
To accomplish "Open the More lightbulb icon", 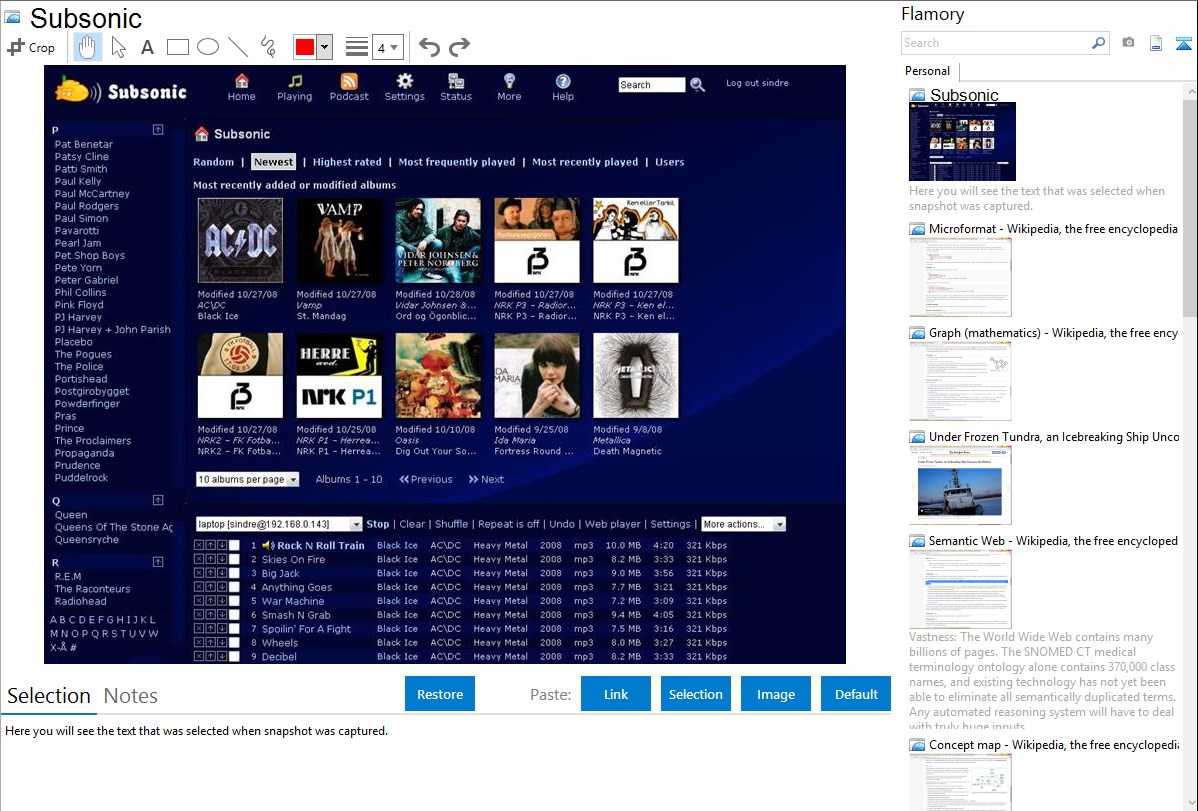I will tap(509, 87).
